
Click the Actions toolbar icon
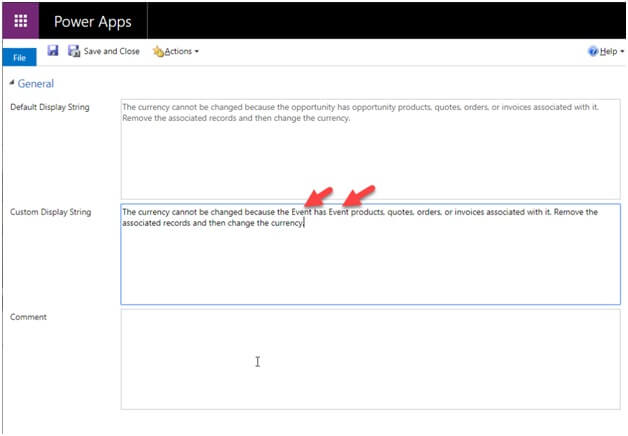[158, 51]
